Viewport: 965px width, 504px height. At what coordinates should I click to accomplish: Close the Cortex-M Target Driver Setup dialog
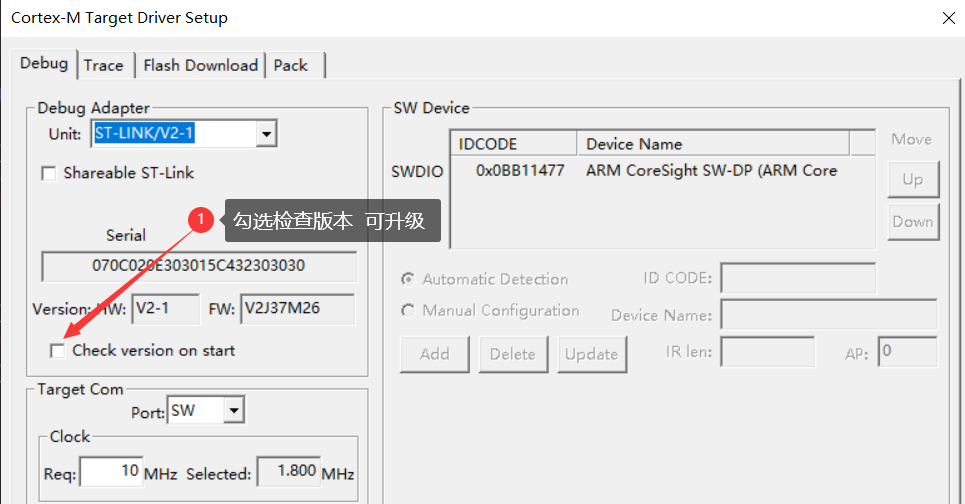(948, 18)
